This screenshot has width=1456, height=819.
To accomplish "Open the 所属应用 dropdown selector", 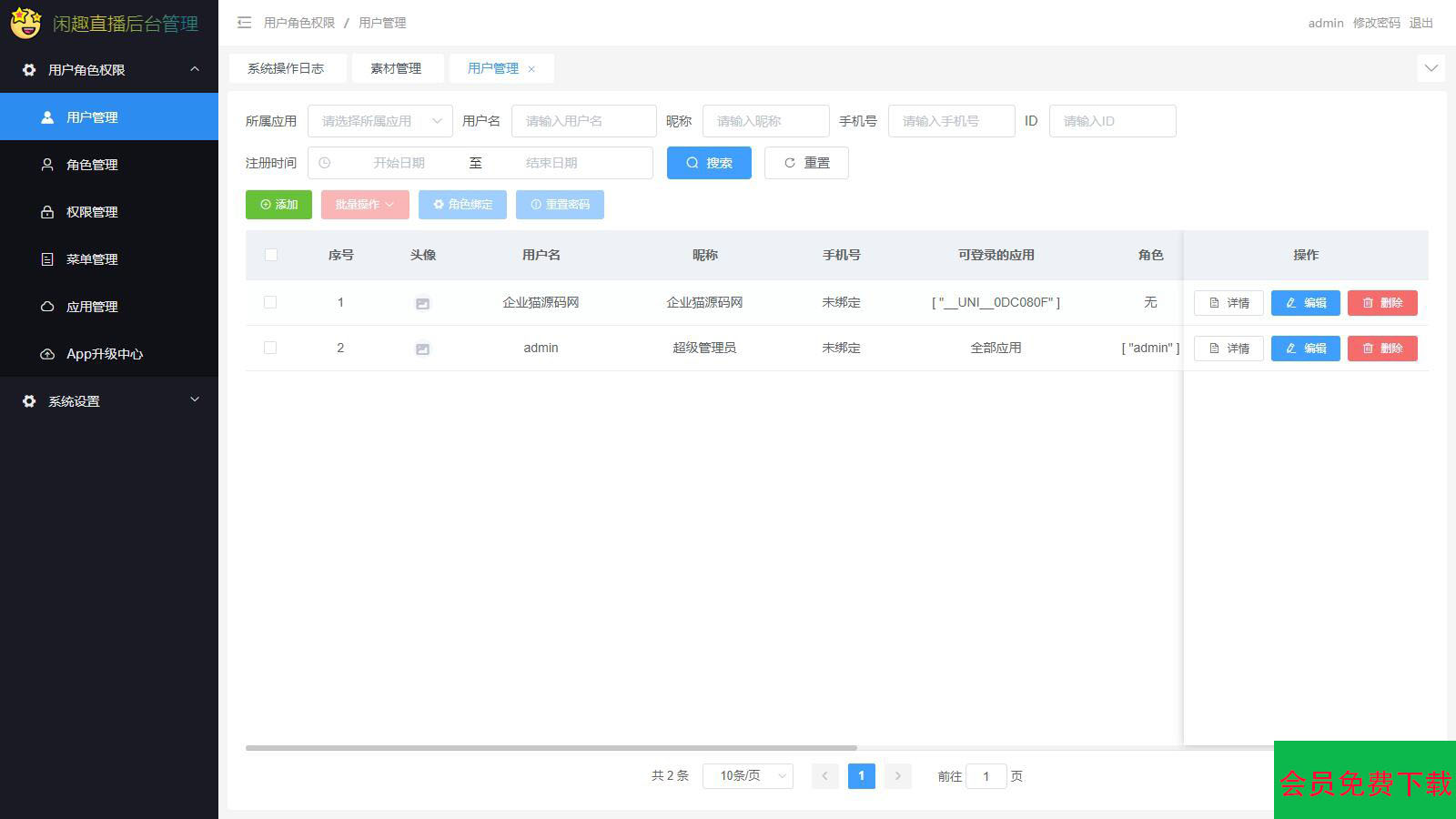I will click(x=379, y=121).
